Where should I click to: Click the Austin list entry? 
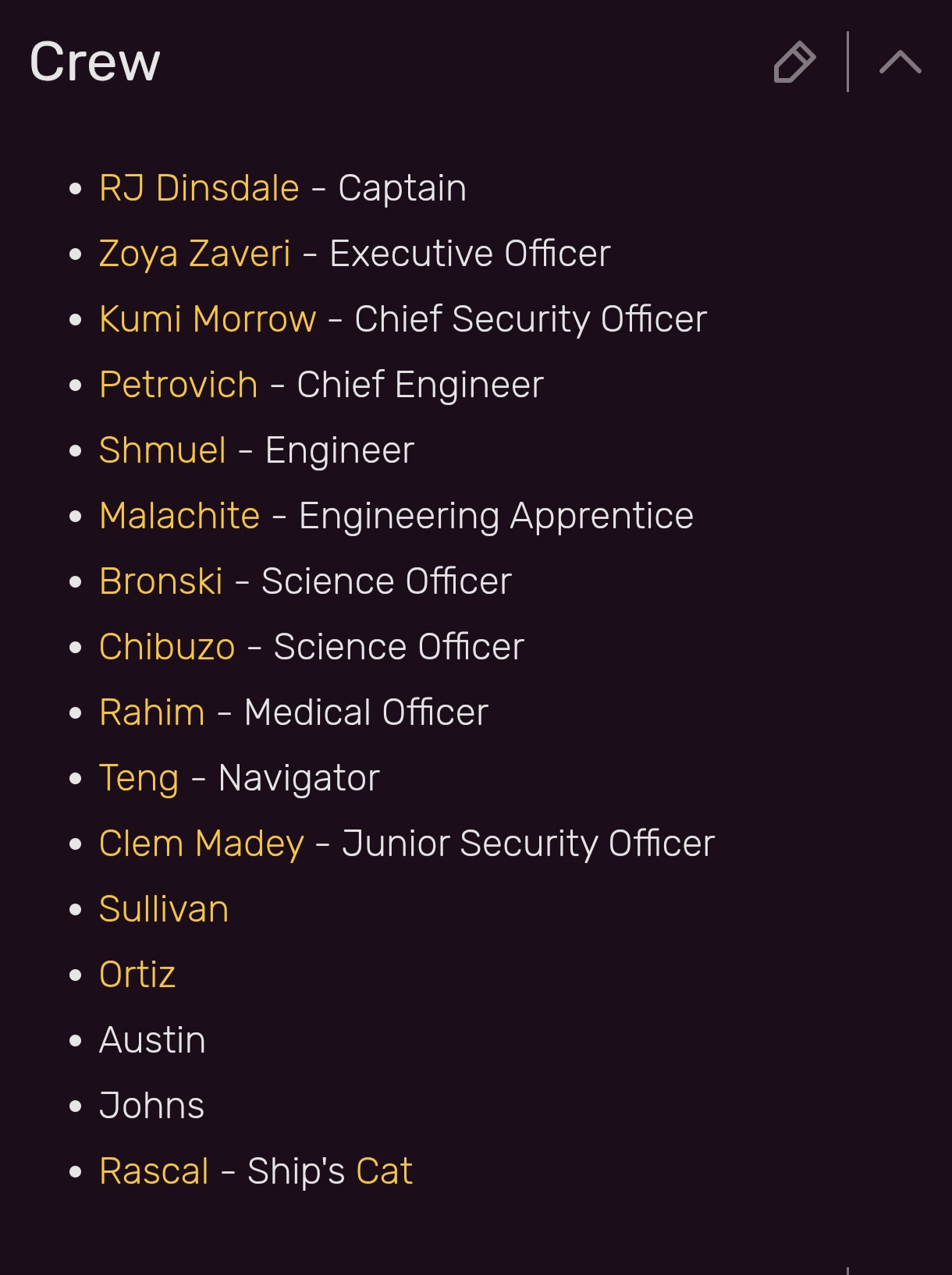point(152,1040)
